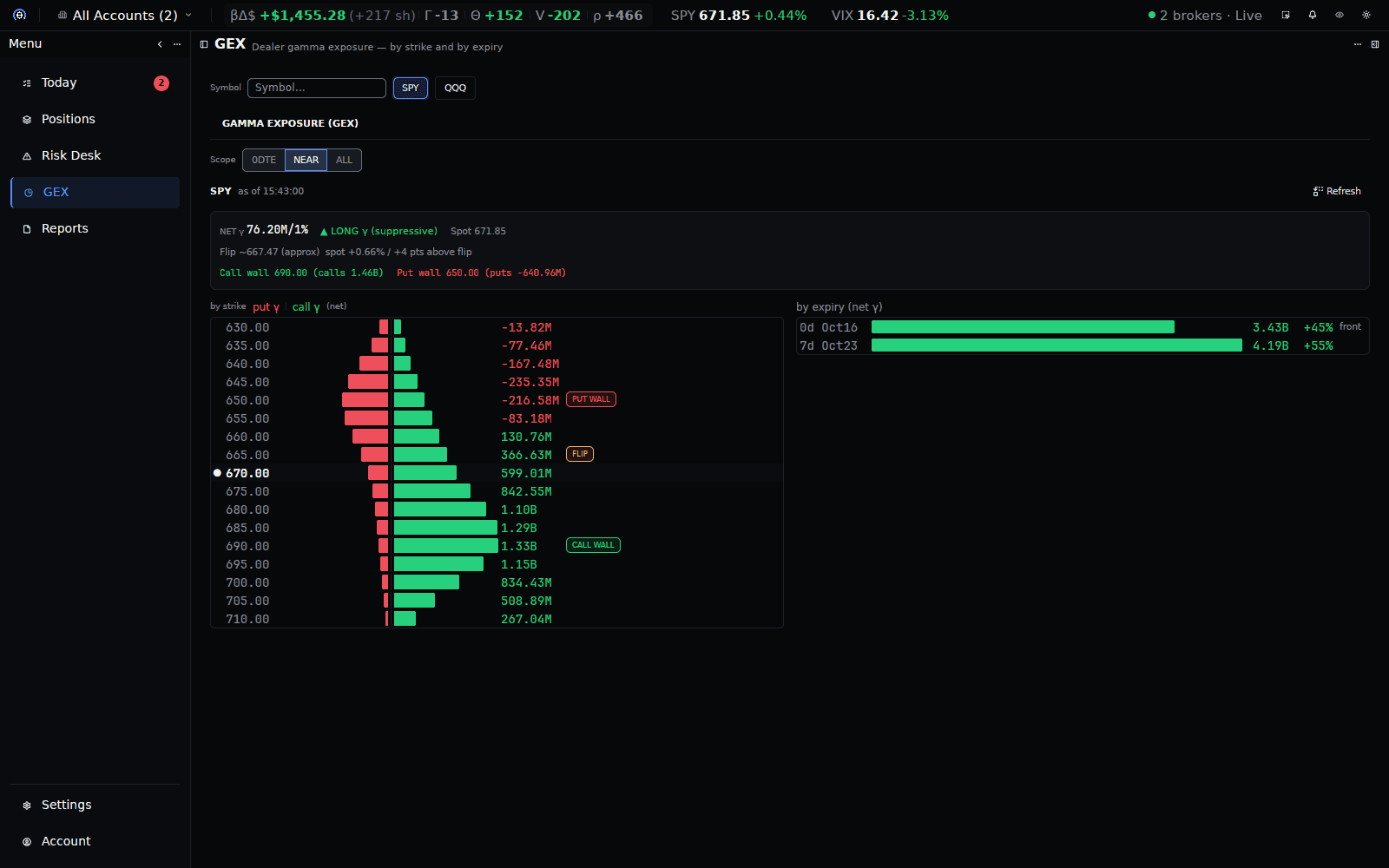Set scope to ALL
The image size is (1389, 868).
pyautogui.click(x=344, y=160)
